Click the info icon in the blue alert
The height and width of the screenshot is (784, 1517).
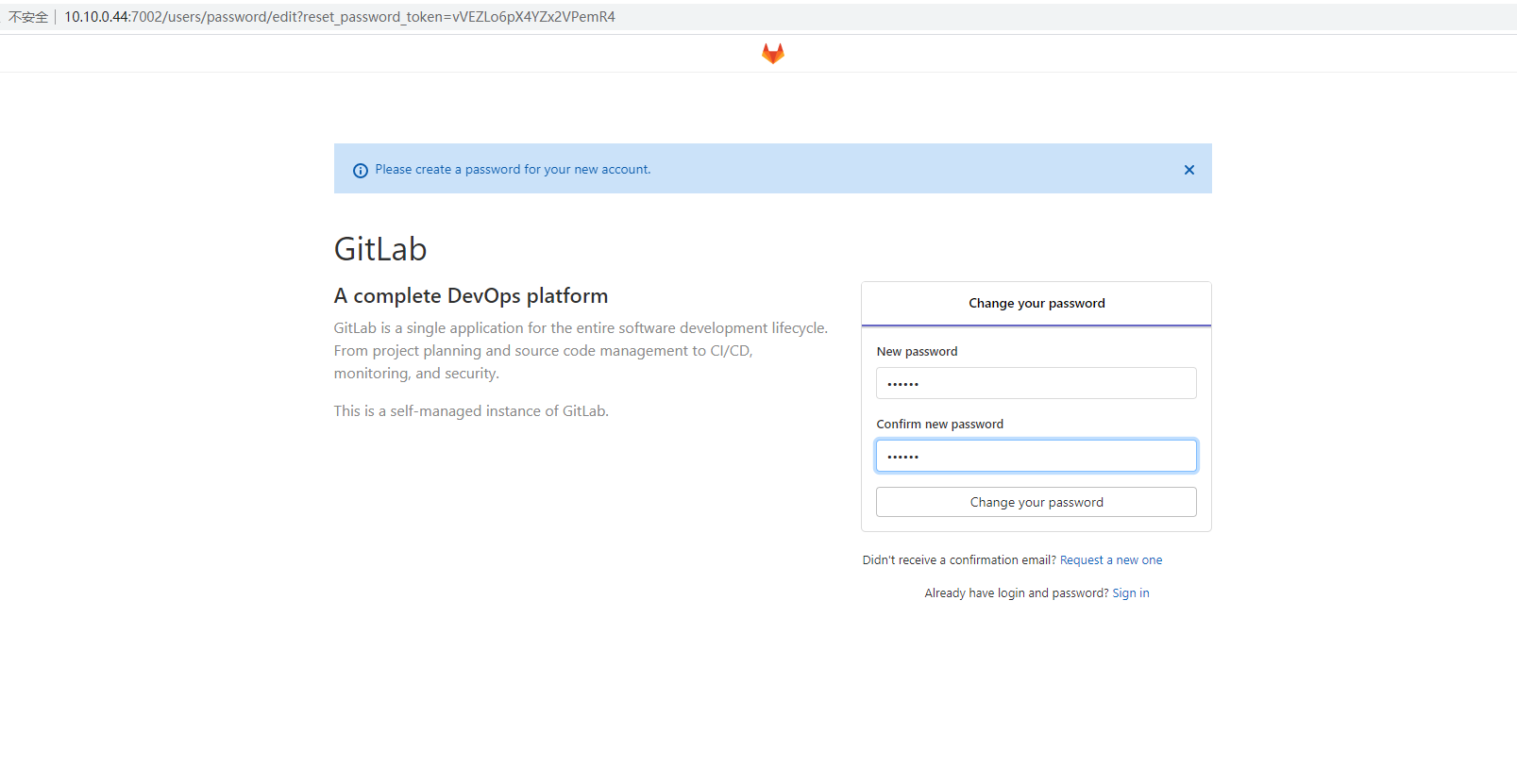361,171
